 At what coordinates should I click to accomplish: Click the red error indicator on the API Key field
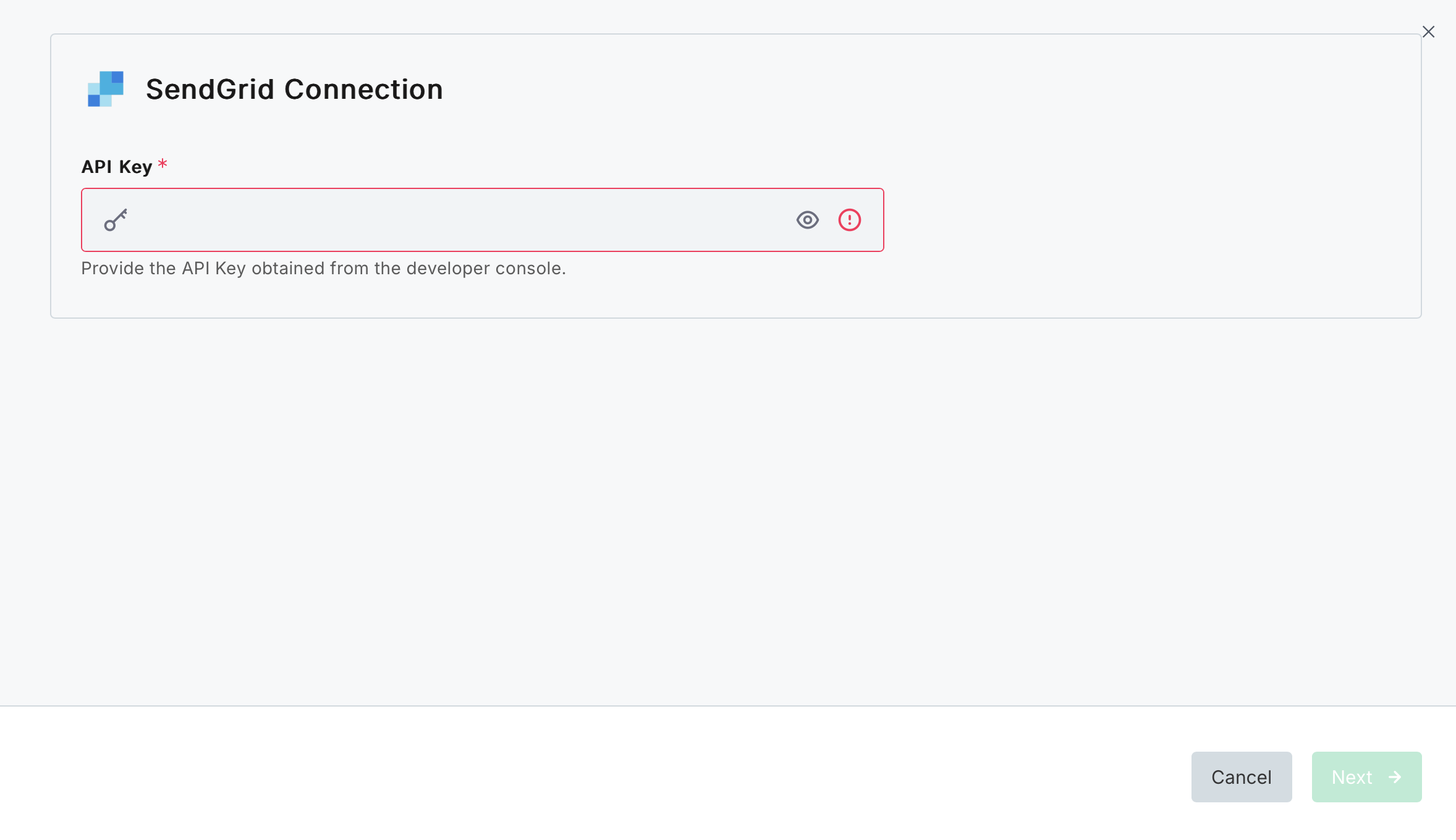[x=850, y=220]
